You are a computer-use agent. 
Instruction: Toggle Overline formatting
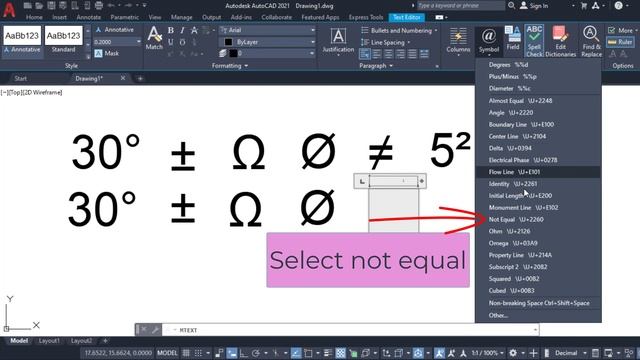(182, 42)
